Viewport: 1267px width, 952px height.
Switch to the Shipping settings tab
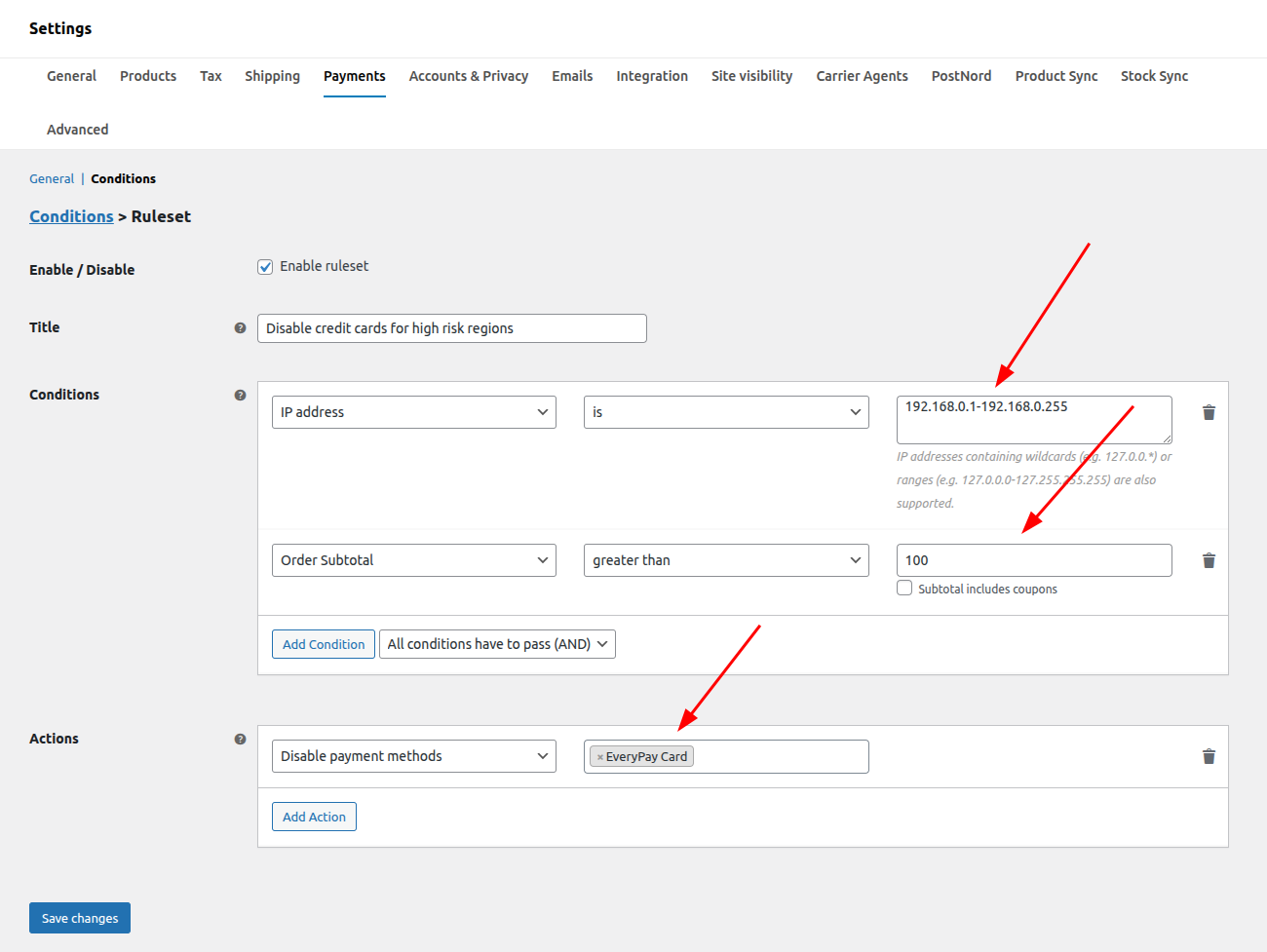[272, 76]
